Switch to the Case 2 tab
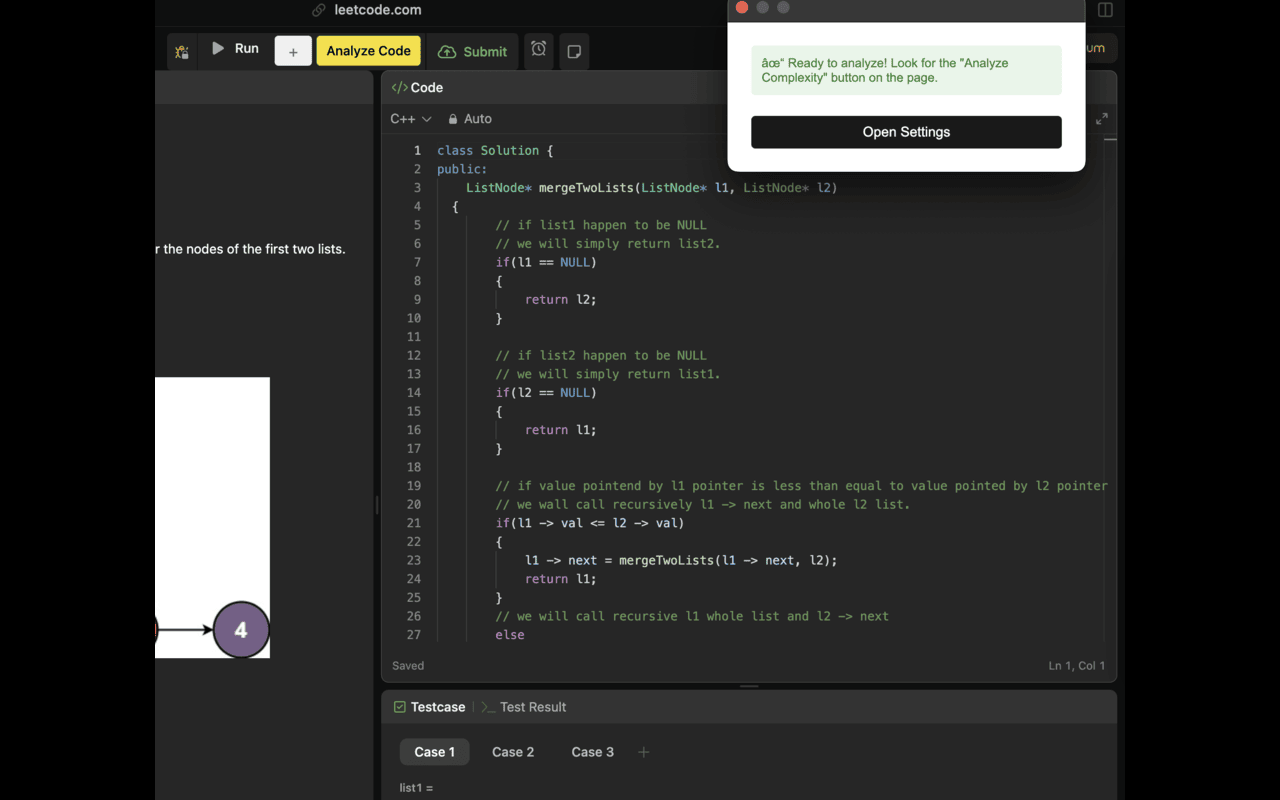Viewport: 1280px width, 800px height. coord(513,752)
